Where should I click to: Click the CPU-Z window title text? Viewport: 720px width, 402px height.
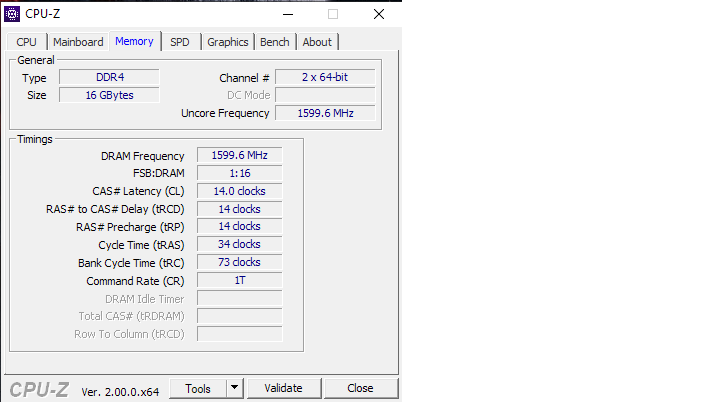coord(43,14)
